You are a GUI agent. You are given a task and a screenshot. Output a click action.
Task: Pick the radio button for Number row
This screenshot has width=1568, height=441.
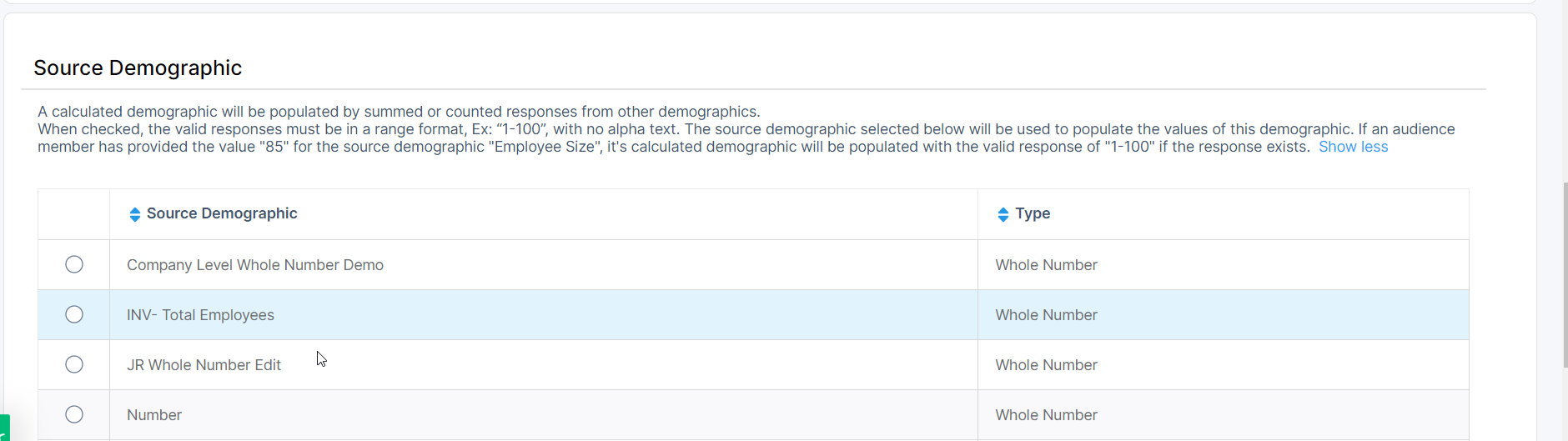[x=74, y=414]
